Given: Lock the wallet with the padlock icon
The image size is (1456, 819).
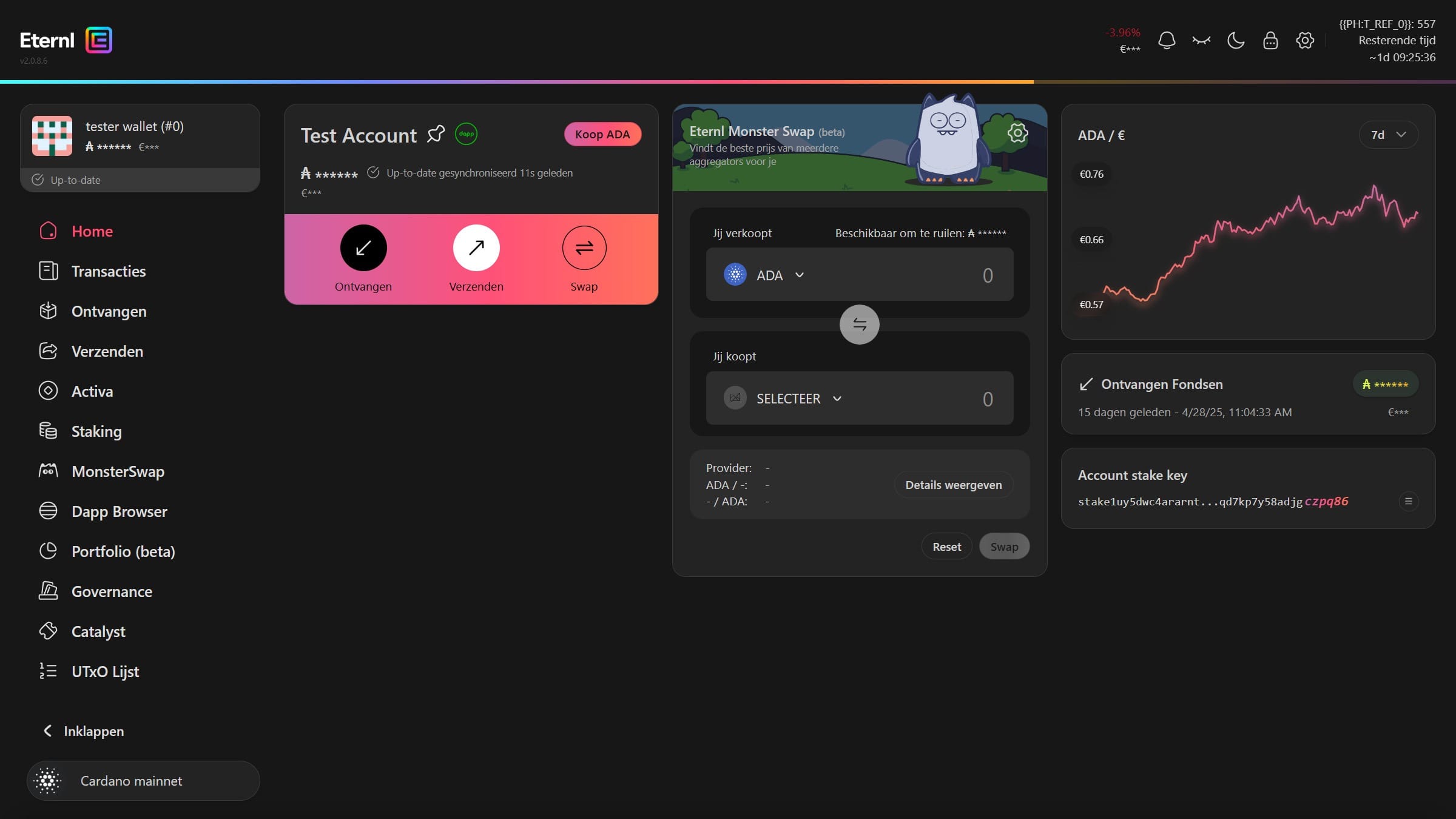Looking at the screenshot, I should 1270,41.
